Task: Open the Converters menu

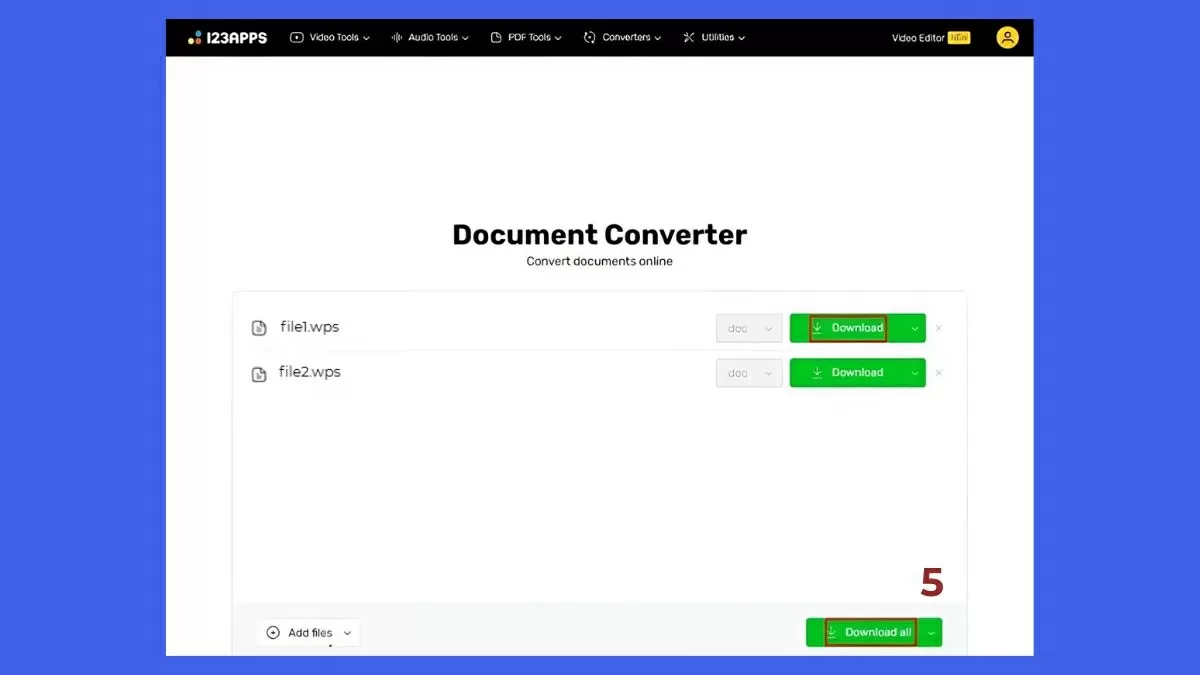Action: (622, 37)
